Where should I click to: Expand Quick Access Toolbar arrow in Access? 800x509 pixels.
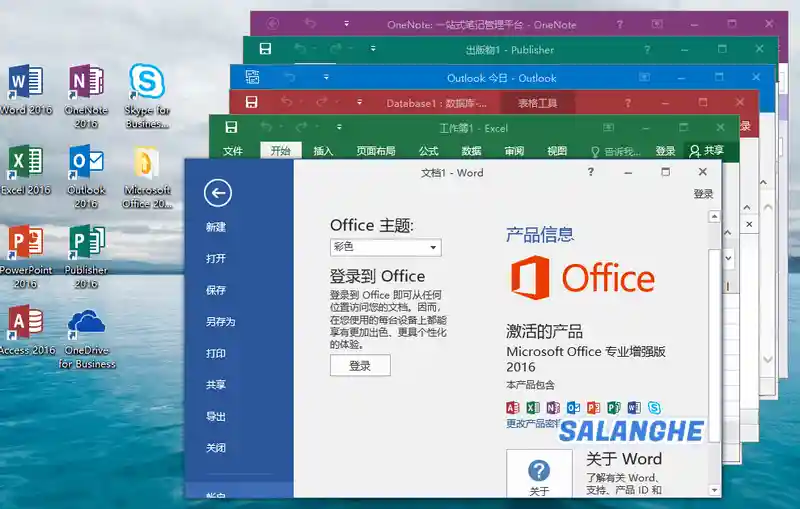pos(360,102)
